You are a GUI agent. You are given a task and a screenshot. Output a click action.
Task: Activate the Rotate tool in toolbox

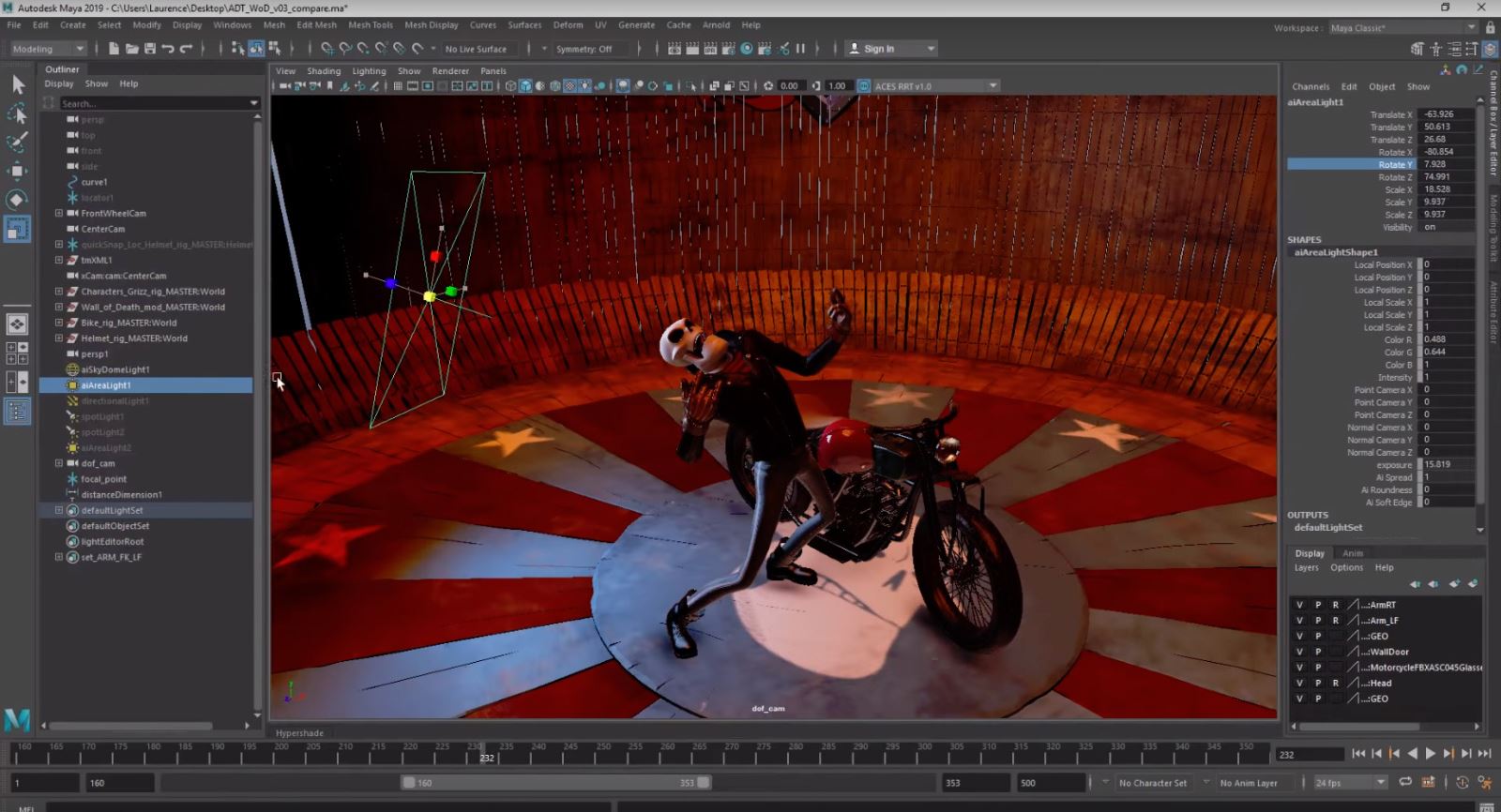click(x=17, y=200)
